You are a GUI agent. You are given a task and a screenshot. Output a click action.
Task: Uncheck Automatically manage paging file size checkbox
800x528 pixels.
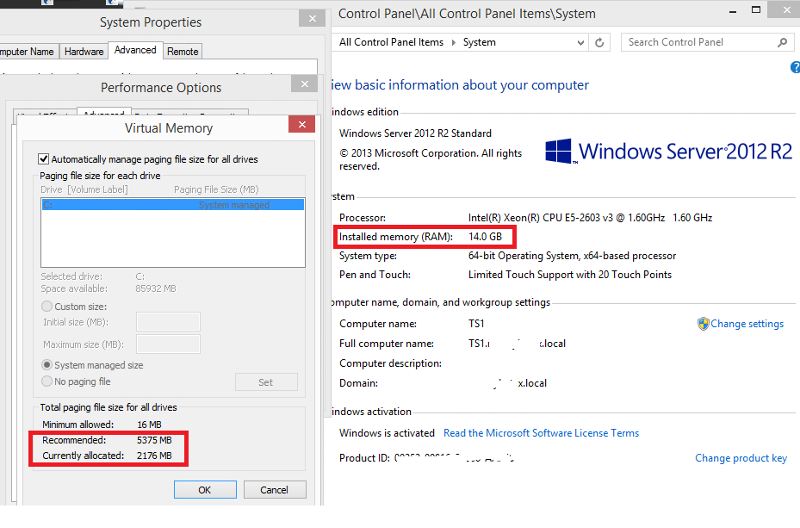click(x=43, y=159)
